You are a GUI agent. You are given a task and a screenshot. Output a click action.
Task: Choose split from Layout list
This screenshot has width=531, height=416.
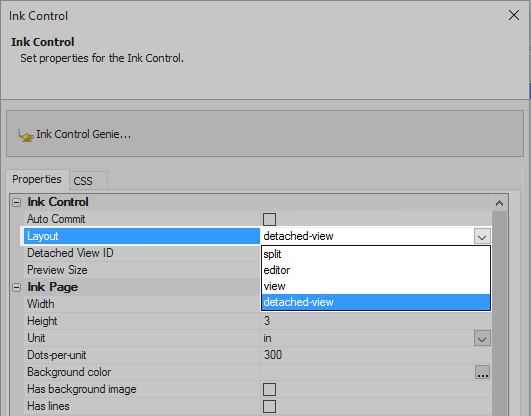(376, 254)
